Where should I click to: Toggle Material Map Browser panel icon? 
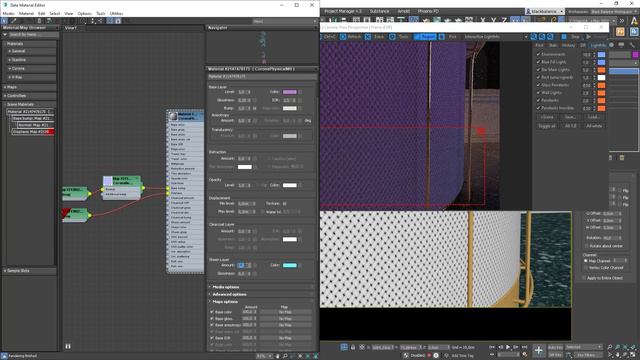(110, 20)
